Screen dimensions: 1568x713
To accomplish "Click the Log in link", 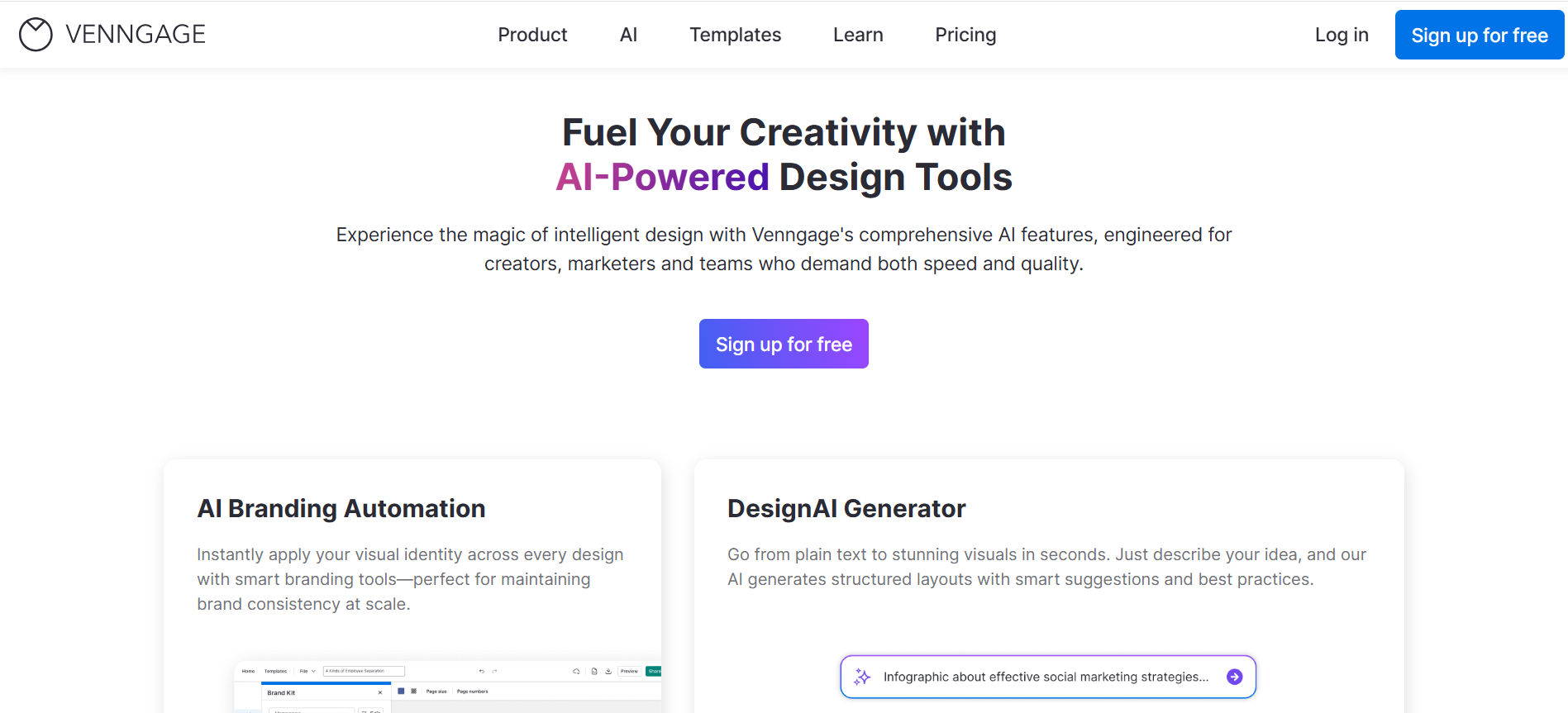I will pos(1342,35).
